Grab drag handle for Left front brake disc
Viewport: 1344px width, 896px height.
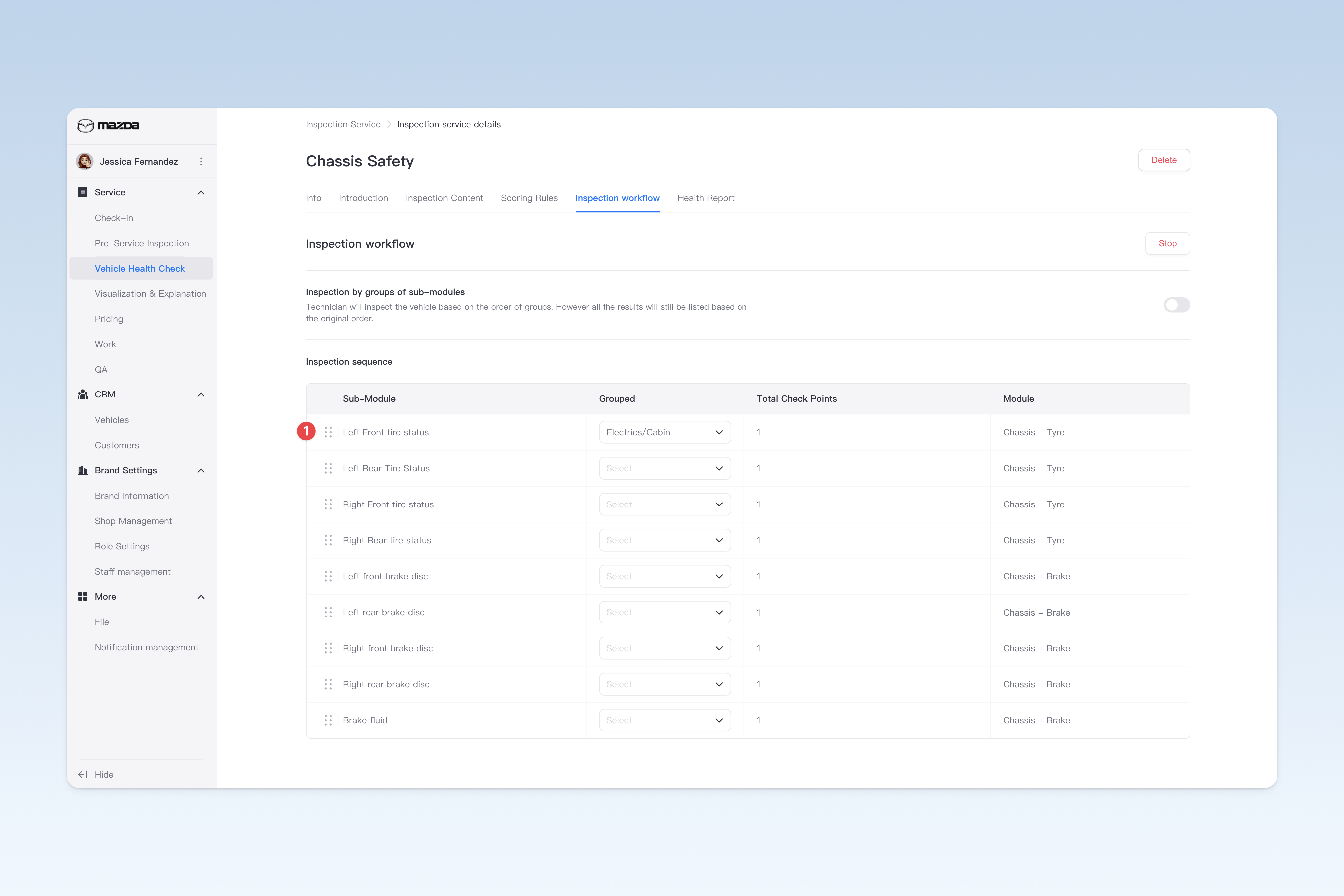click(x=328, y=577)
